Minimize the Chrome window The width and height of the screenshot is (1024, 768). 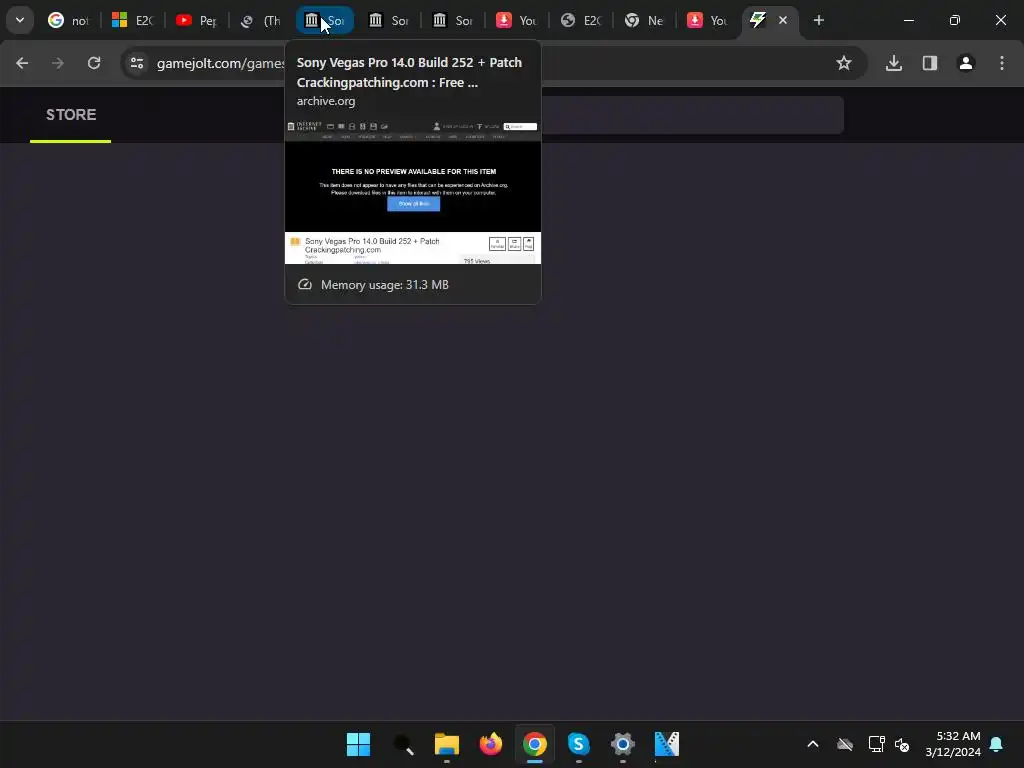[908, 20]
